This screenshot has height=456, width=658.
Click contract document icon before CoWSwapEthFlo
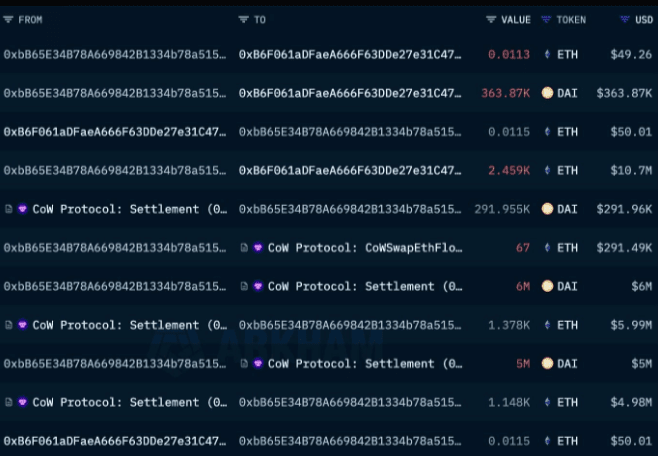pos(244,248)
